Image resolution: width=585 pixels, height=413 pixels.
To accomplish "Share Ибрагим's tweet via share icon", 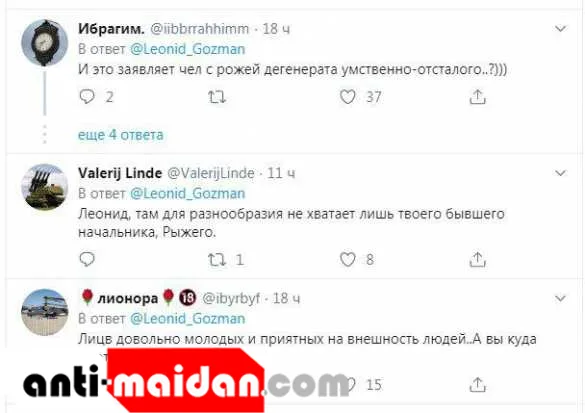I will 478,97.
